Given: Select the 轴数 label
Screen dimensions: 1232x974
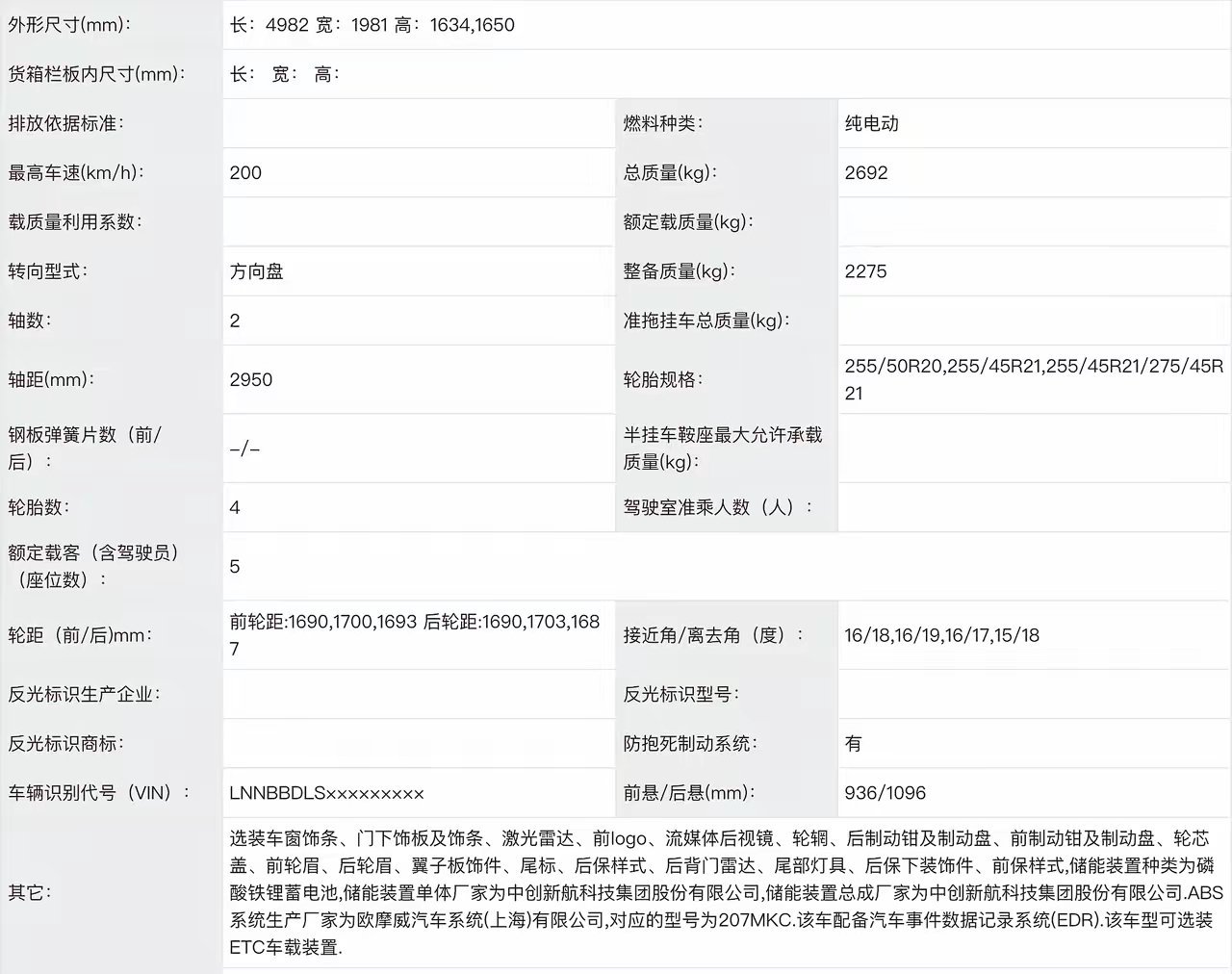Looking at the screenshot, I should (x=30, y=320).
